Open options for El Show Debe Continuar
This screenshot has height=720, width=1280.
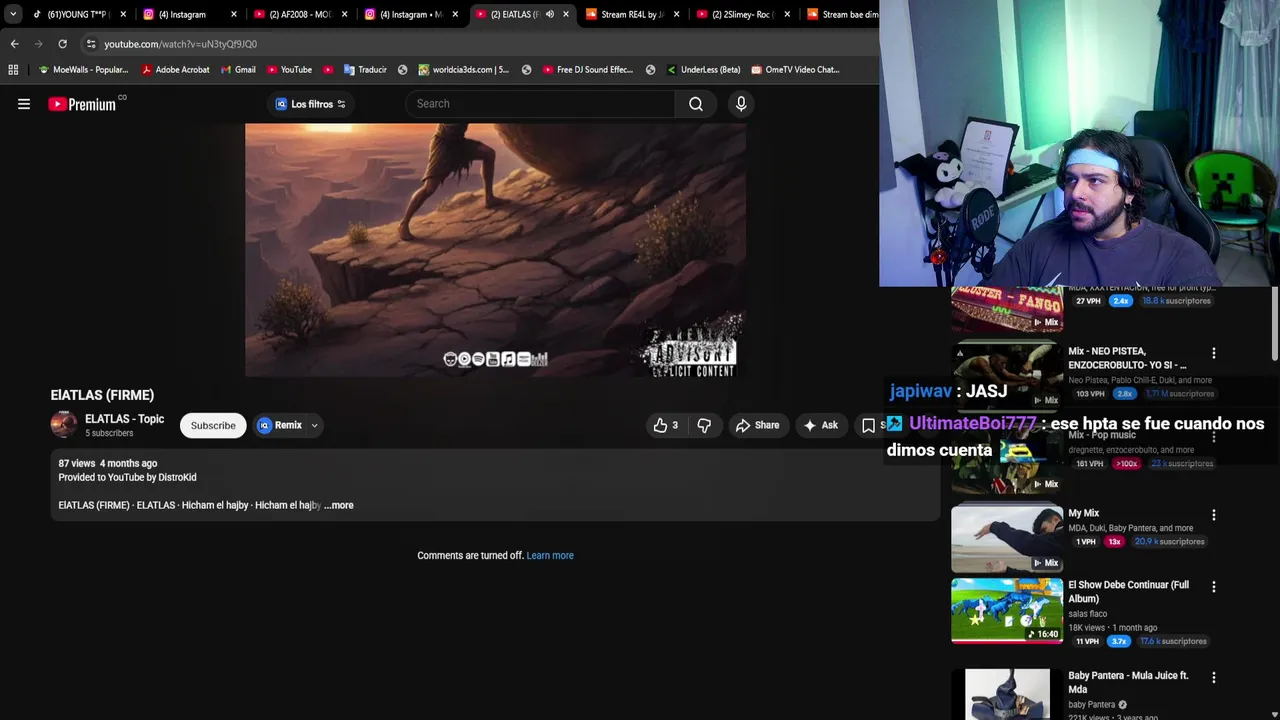1214,587
